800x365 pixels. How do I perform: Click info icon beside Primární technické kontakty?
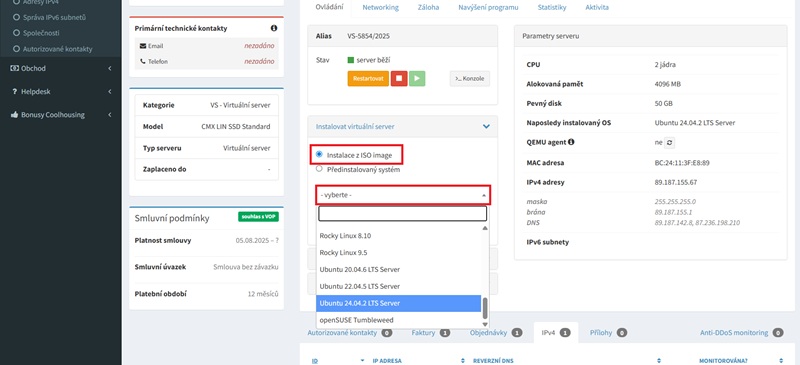[x=274, y=28]
